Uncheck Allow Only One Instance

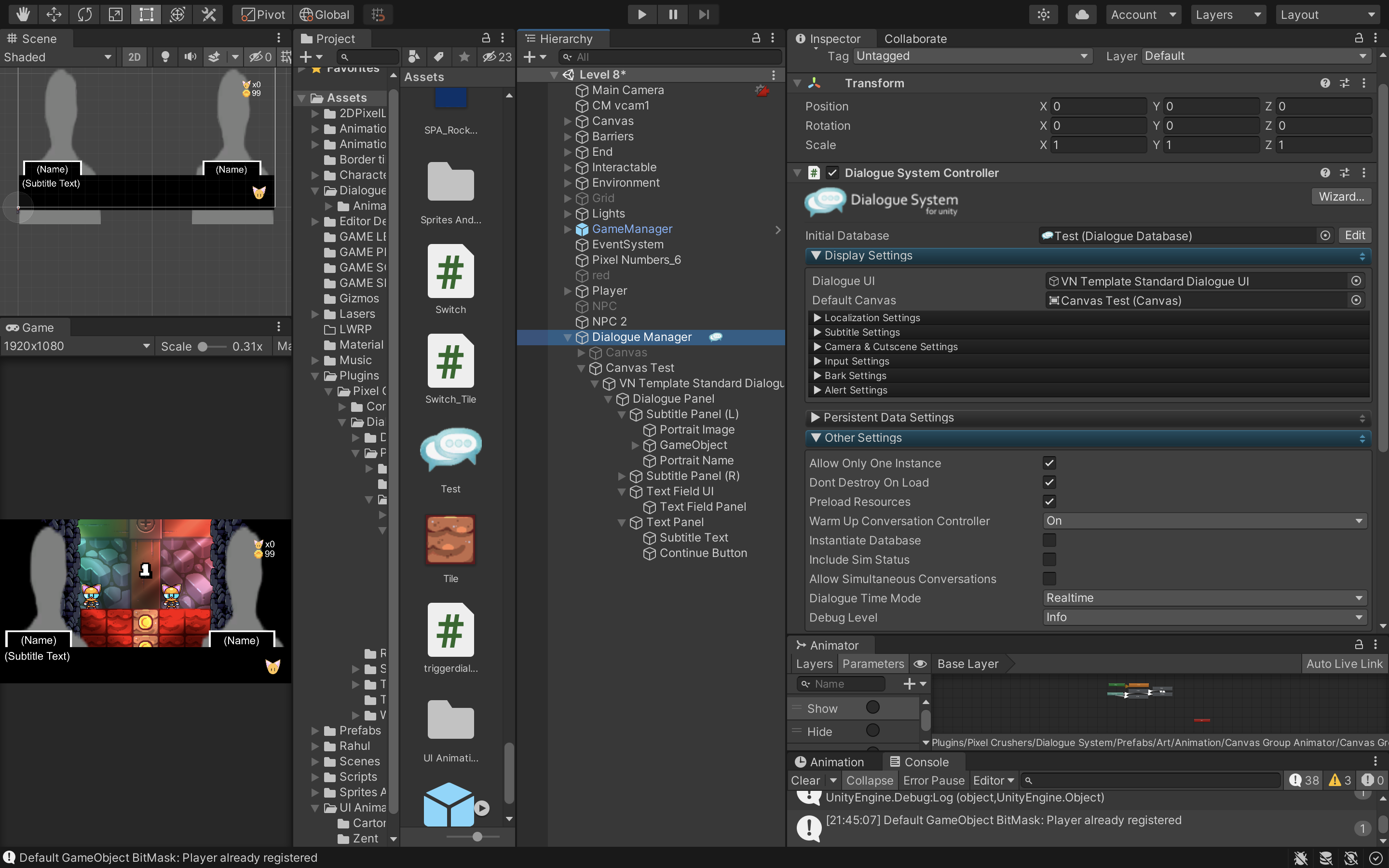(1049, 463)
